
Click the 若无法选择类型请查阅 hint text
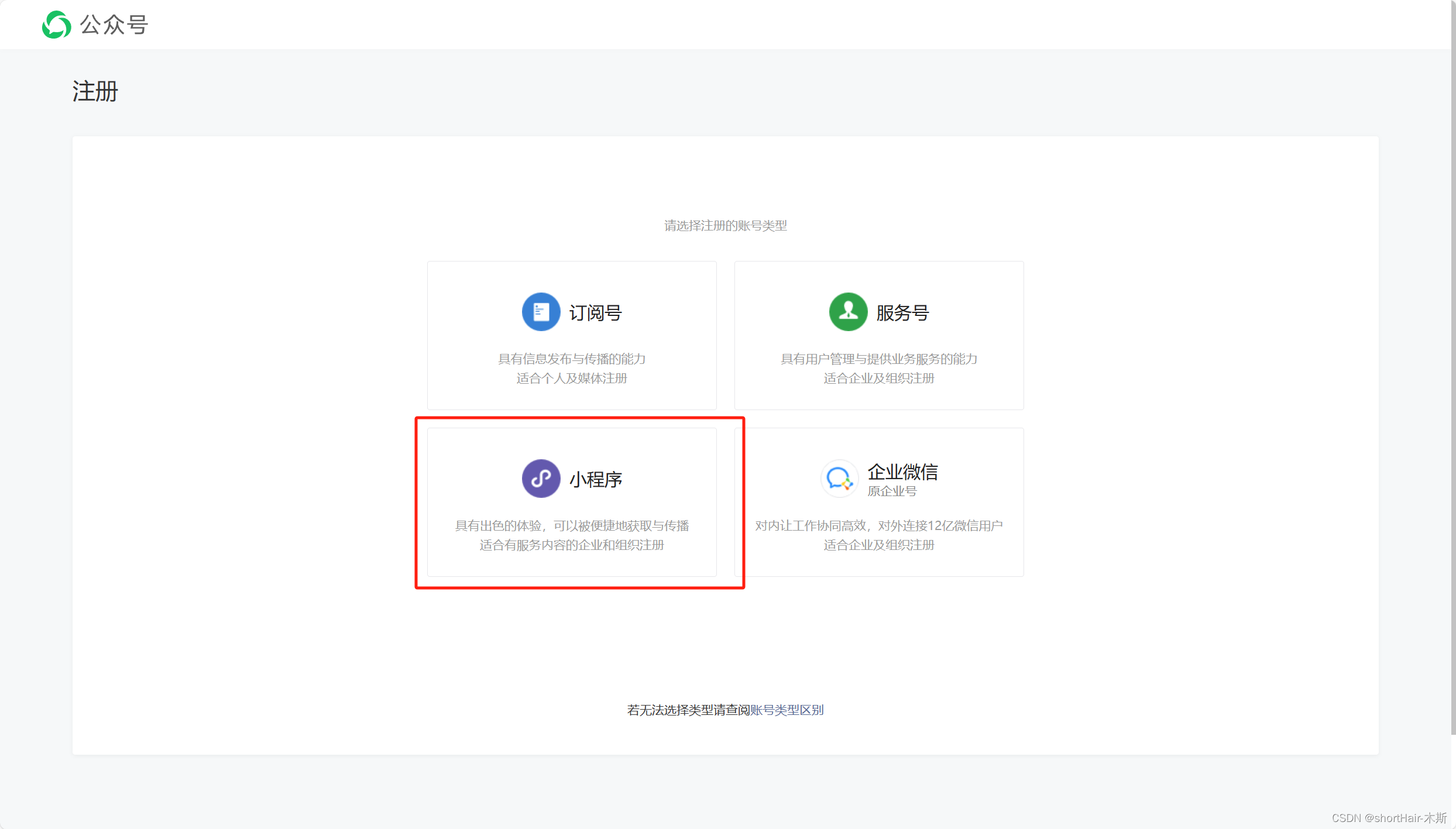click(x=688, y=710)
